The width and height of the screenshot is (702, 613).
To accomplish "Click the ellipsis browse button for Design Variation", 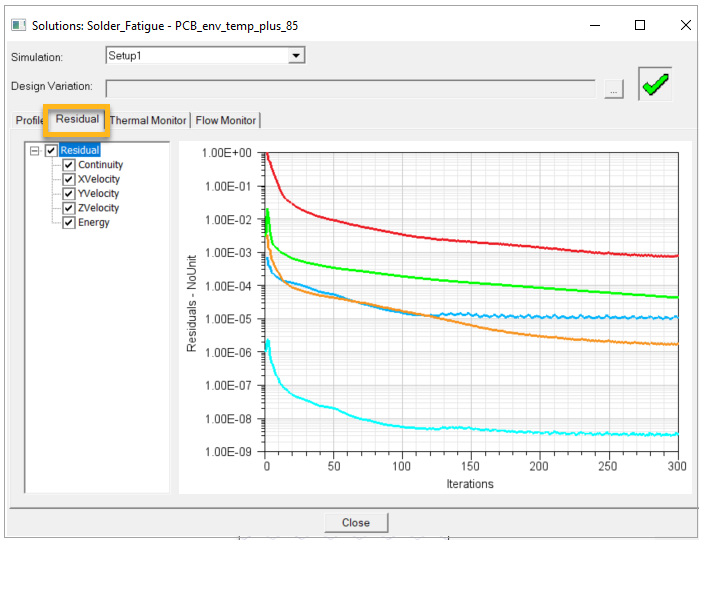I will pos(614,90).
